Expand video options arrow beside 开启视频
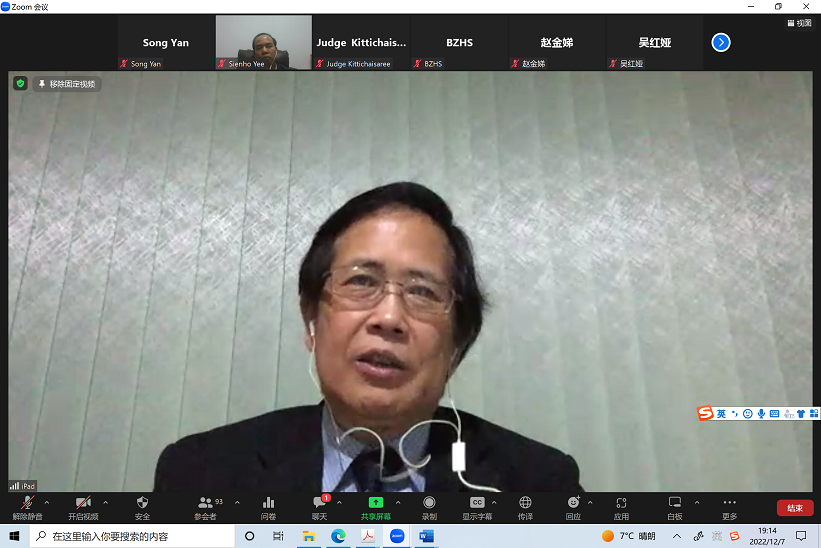The width and height of the screenshot is (821, 548). (x=105, y=502)
